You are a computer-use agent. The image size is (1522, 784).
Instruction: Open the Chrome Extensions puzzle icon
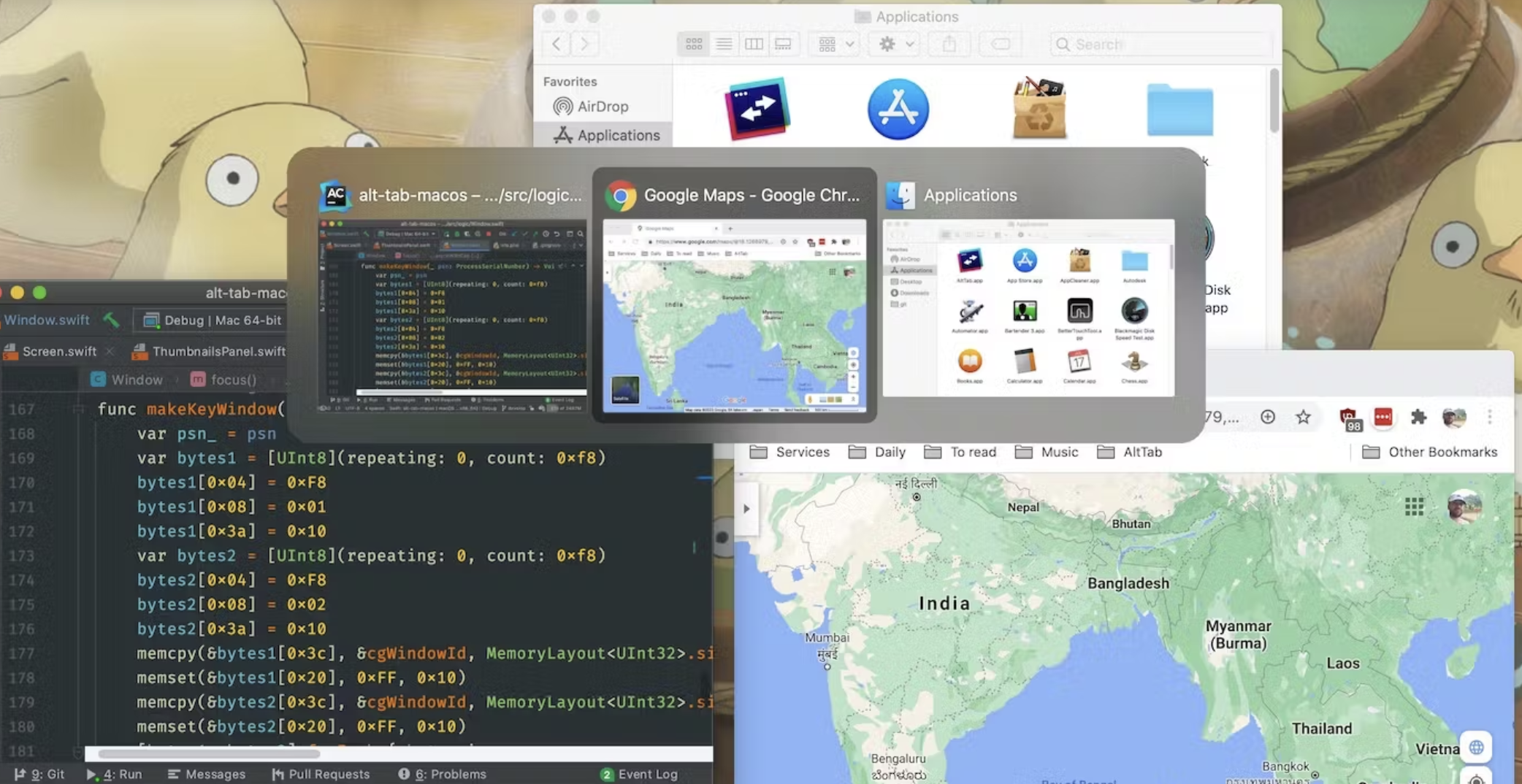pyautogui.click(x=1418, y=417)
